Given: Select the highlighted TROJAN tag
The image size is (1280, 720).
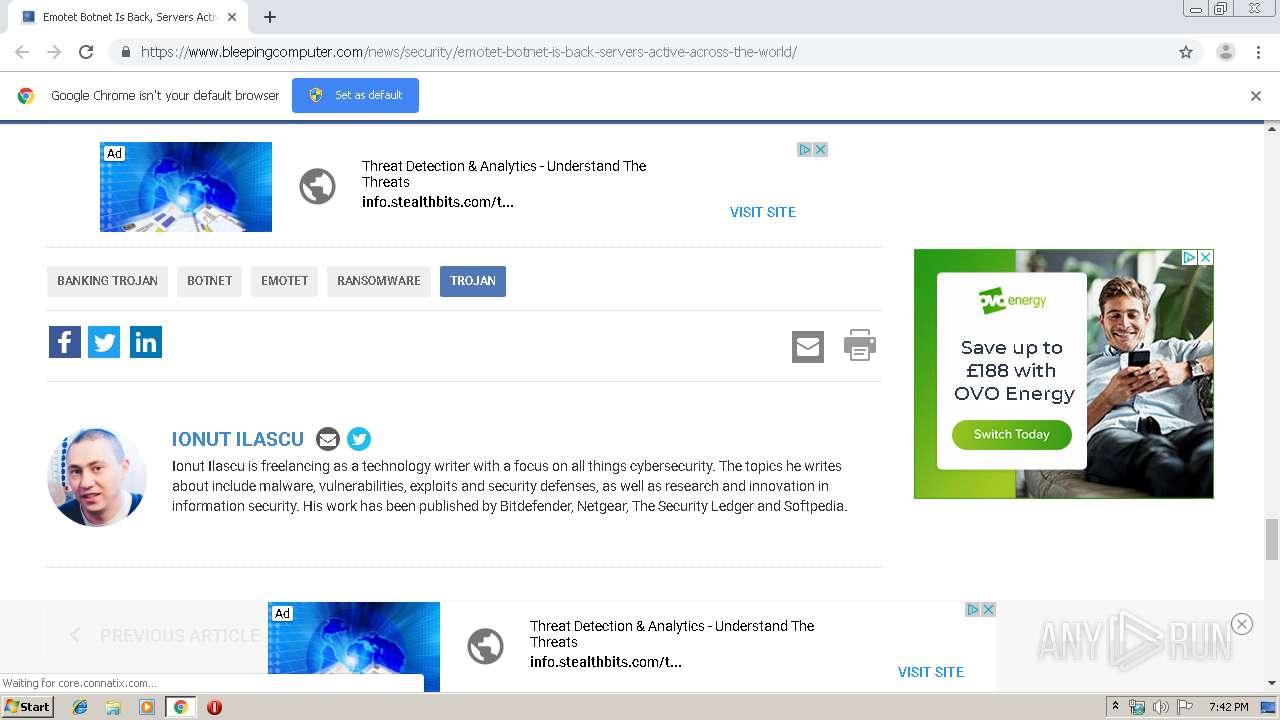Looking at the screenshot, I should click(x=473, y=281).
